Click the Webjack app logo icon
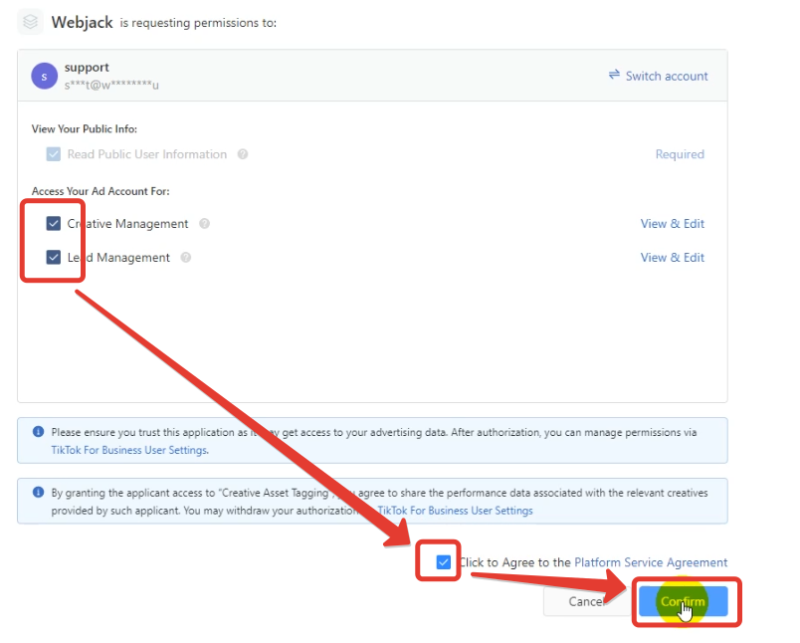Screen dimensions: 800x643 [x=31, y=22]
